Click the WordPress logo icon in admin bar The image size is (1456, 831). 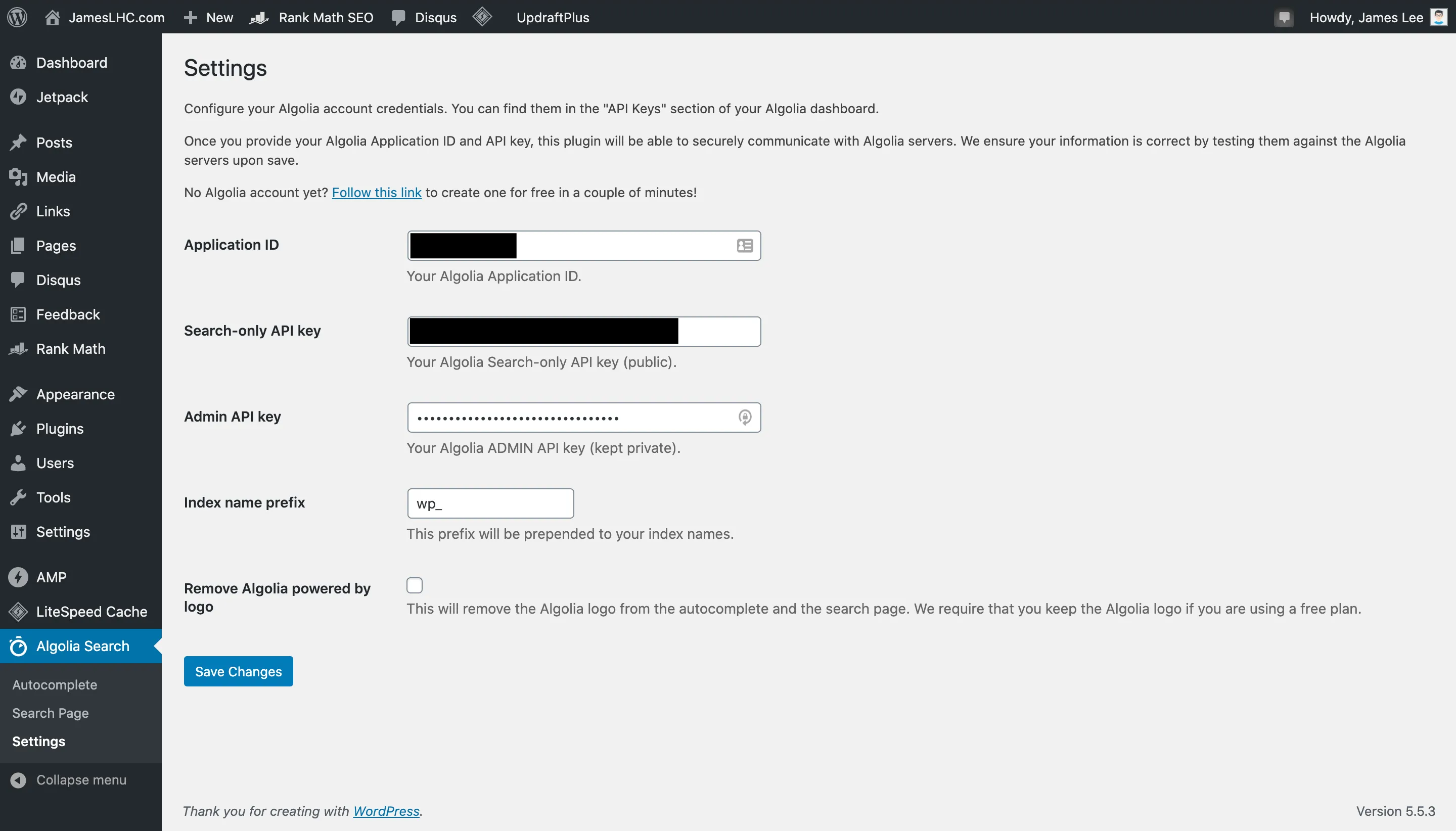[x=17, y=17]
